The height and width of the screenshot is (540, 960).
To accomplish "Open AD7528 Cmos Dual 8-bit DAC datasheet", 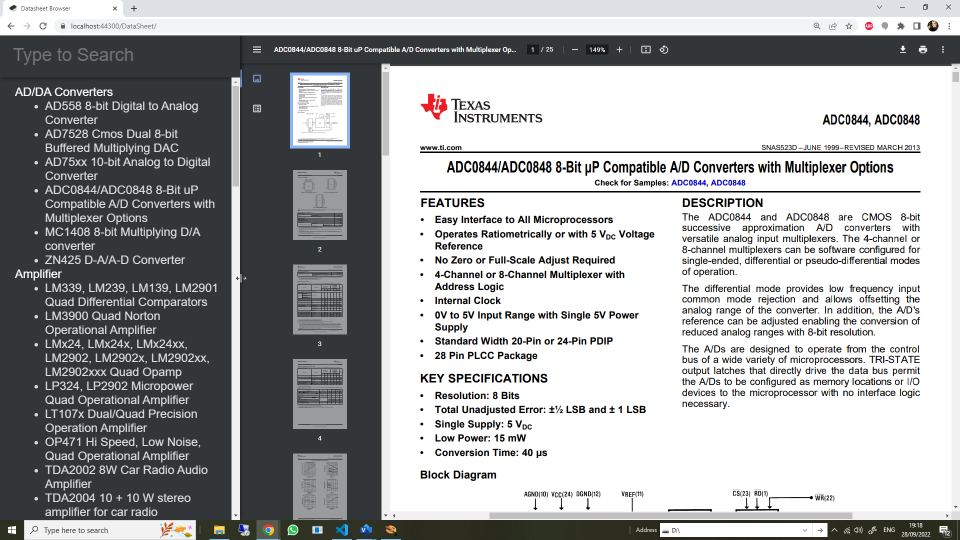I will [111, 141].
